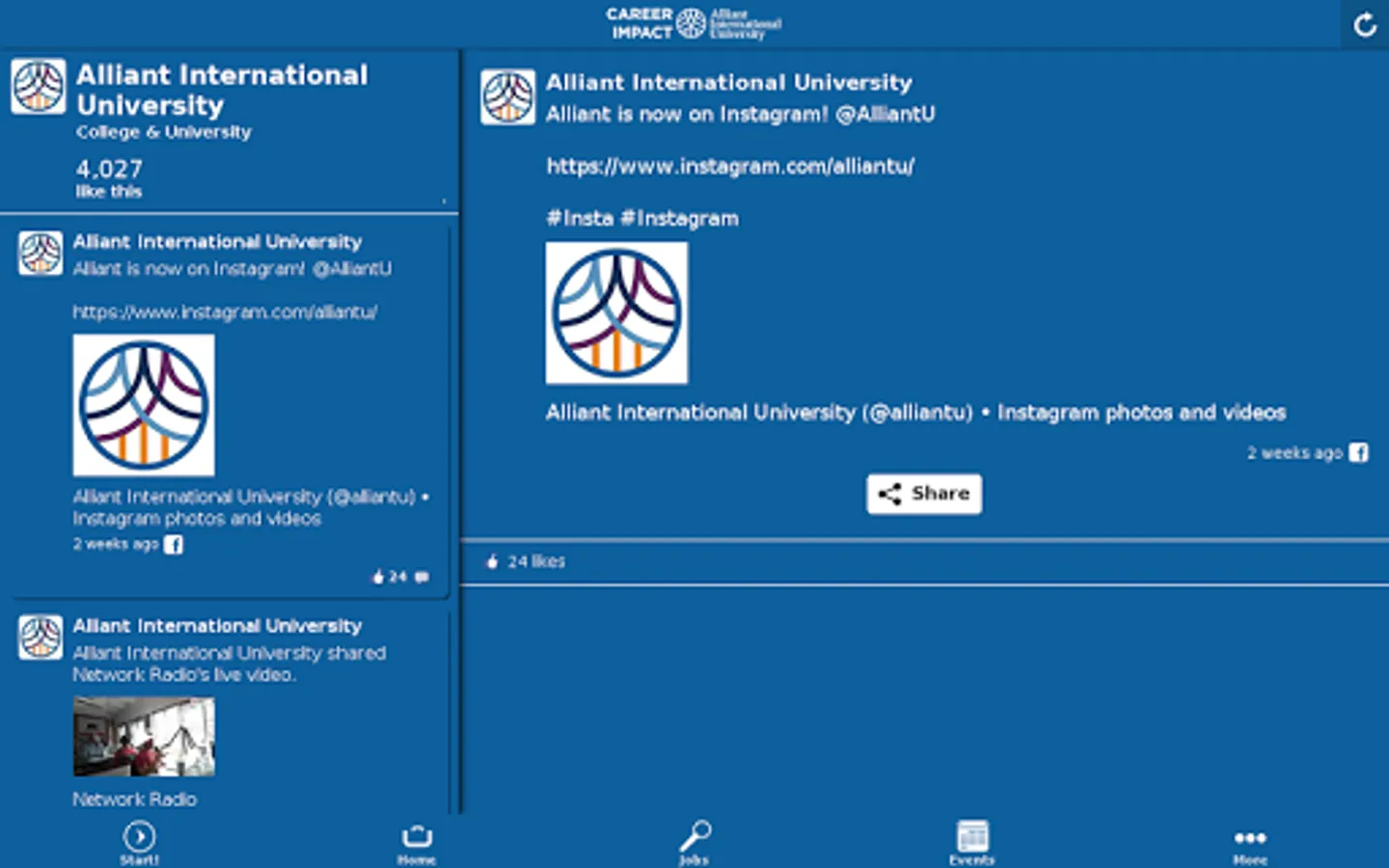Open the Start! tab in bottom bar

pyautogui.click(x=139, y=842)
